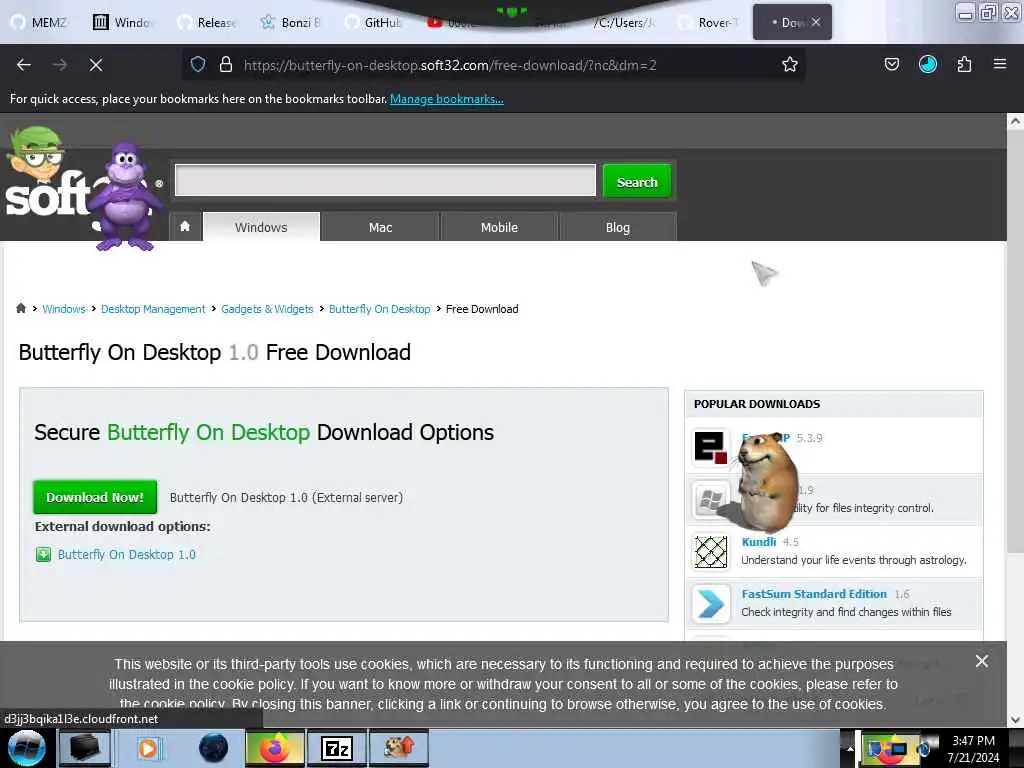Open the blue circular profile icon
1024x768 pixels.
coord(927,64)
